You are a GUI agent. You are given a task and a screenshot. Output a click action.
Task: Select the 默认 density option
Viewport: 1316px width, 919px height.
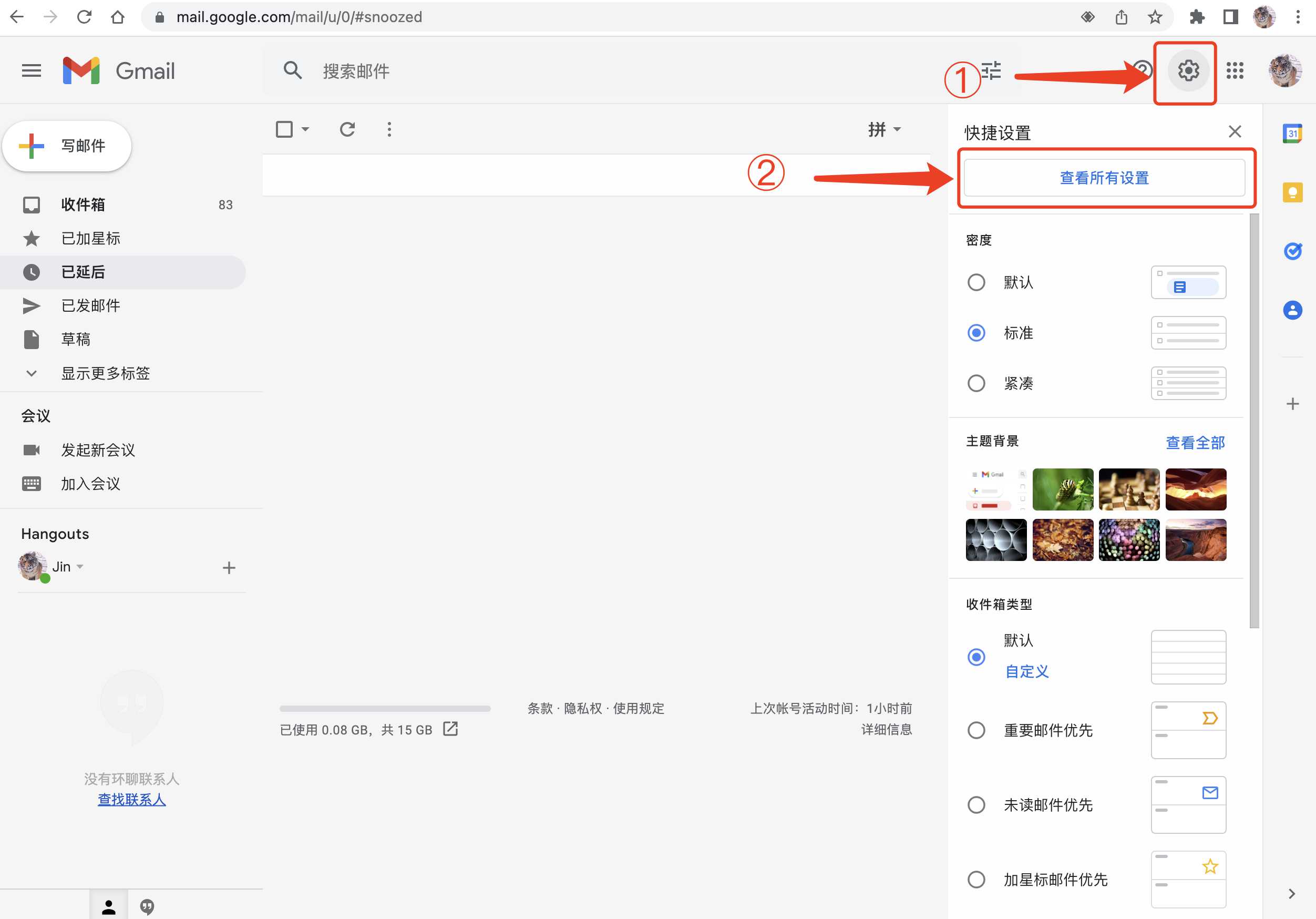tap(976, 282)
